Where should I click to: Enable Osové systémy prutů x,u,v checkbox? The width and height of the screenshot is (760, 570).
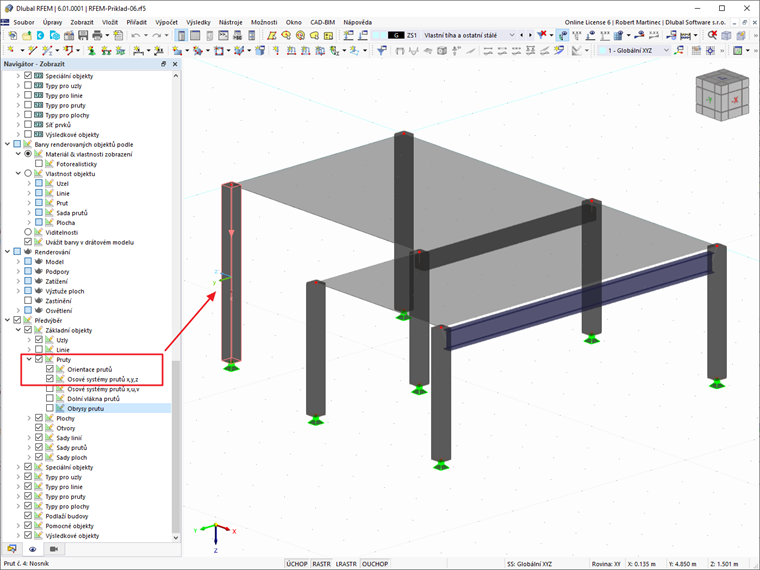click(50, 389)
